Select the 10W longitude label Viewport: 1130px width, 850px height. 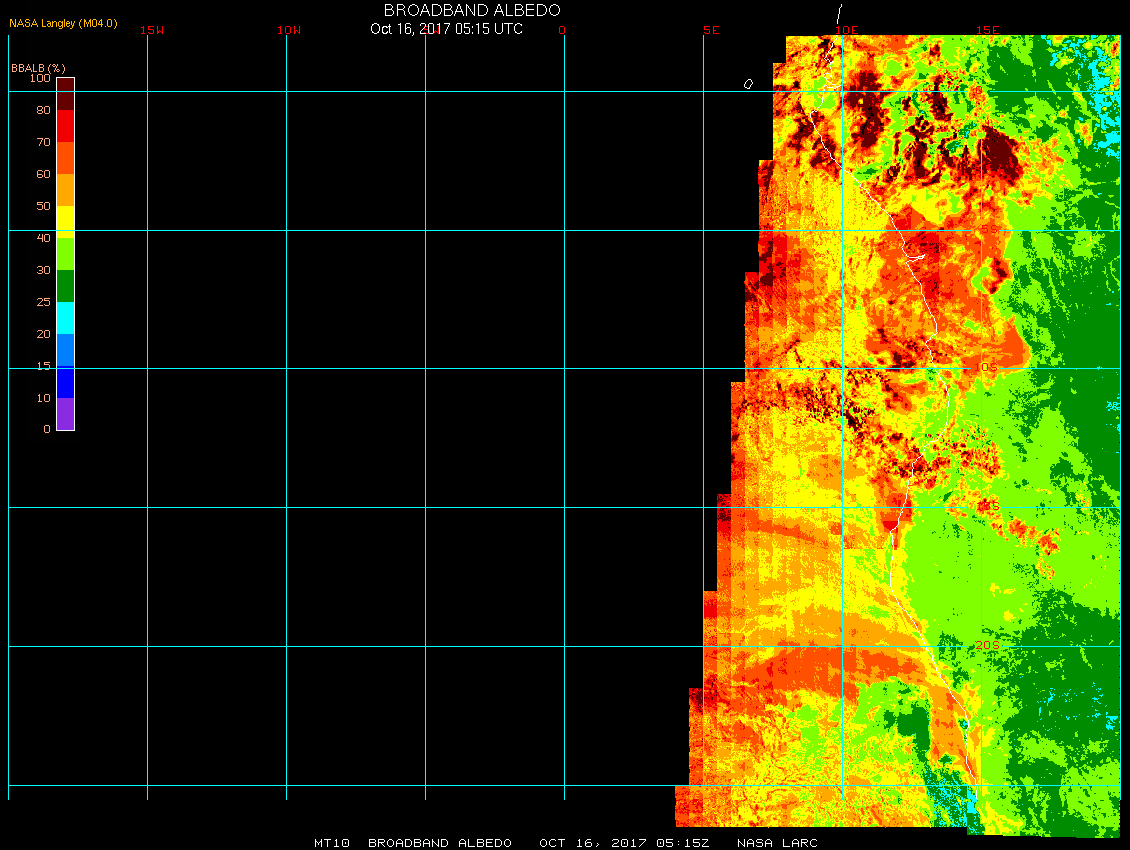288,30
